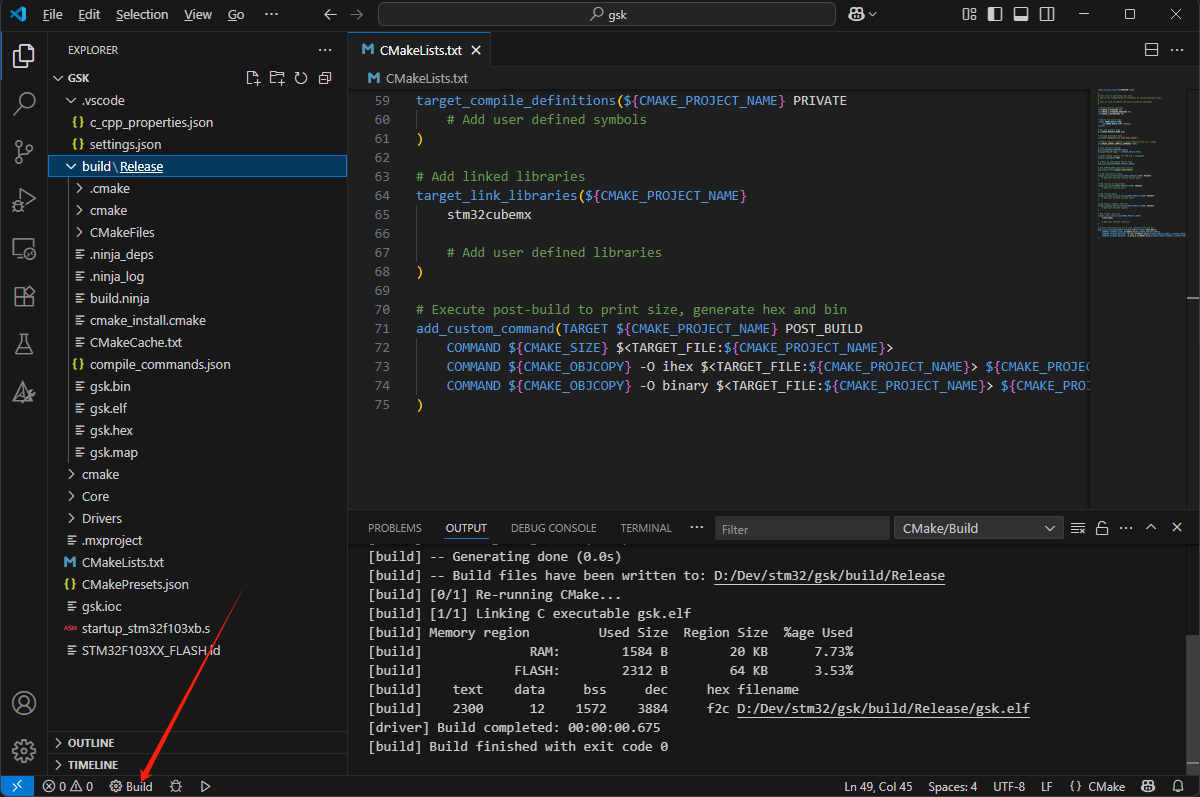Open the Testing flask view
The height and width of the screenshot is (797, 1200).
[23, 344]
